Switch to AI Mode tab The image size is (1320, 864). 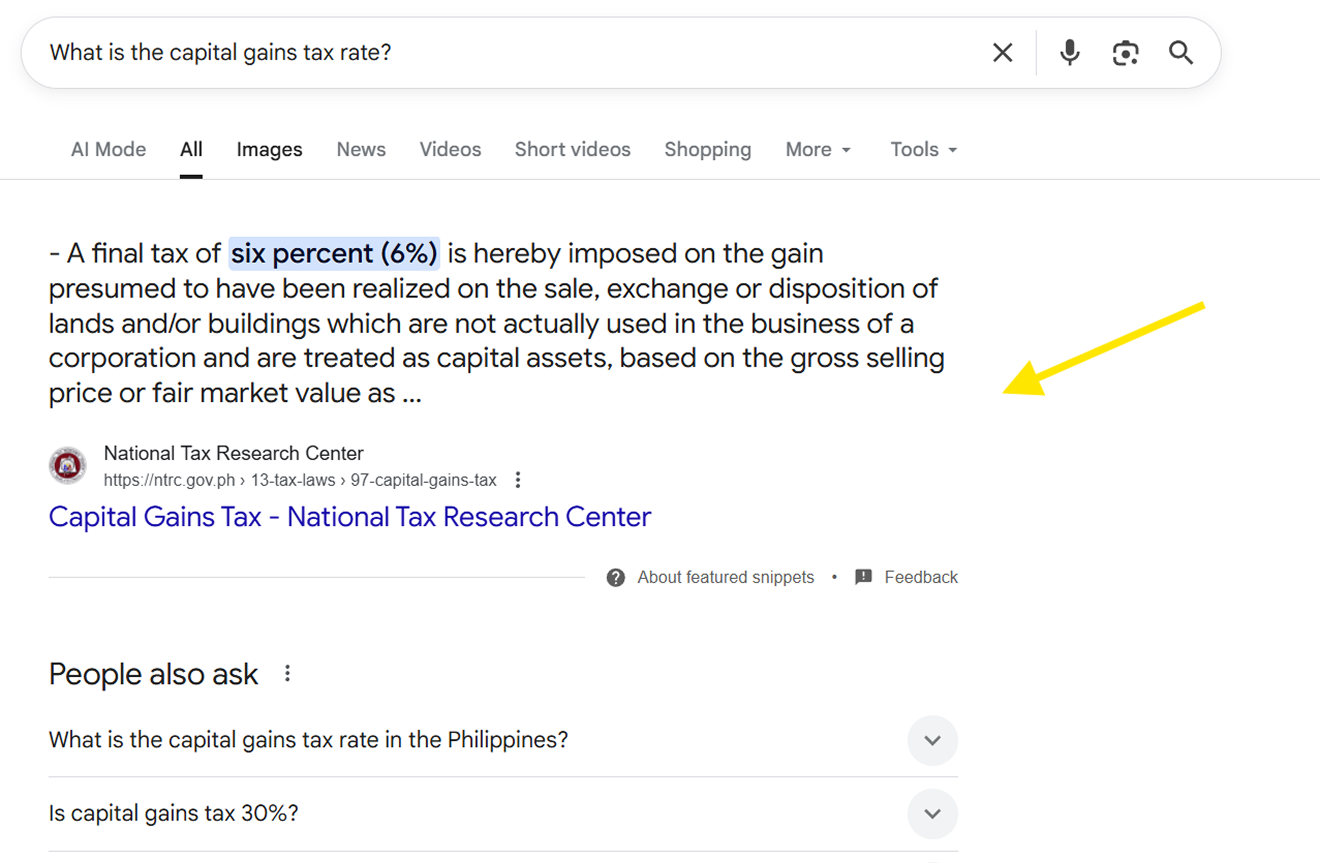coord(108,150)
